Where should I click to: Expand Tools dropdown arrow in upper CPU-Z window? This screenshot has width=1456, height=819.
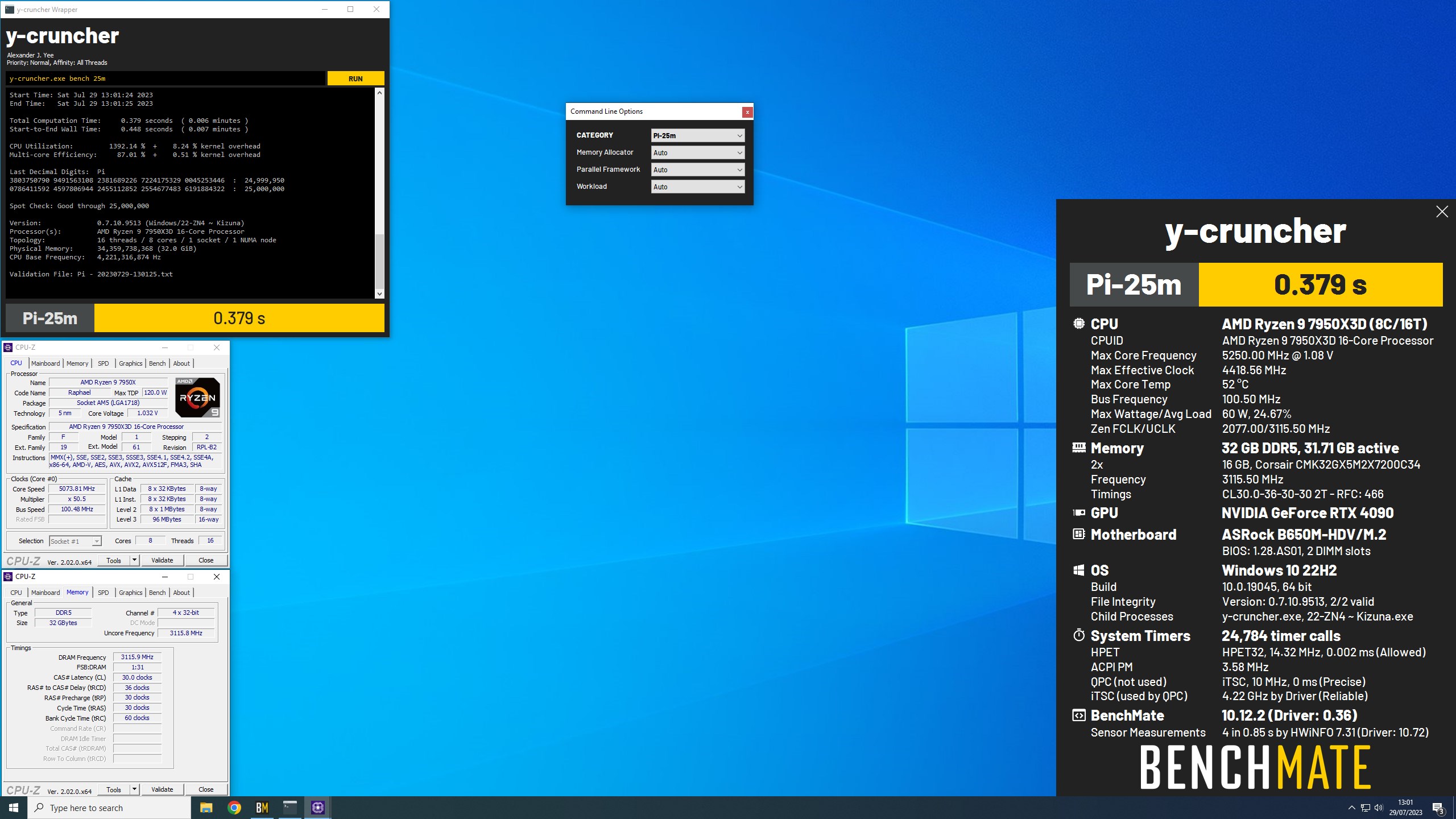(x=134, y=560)
